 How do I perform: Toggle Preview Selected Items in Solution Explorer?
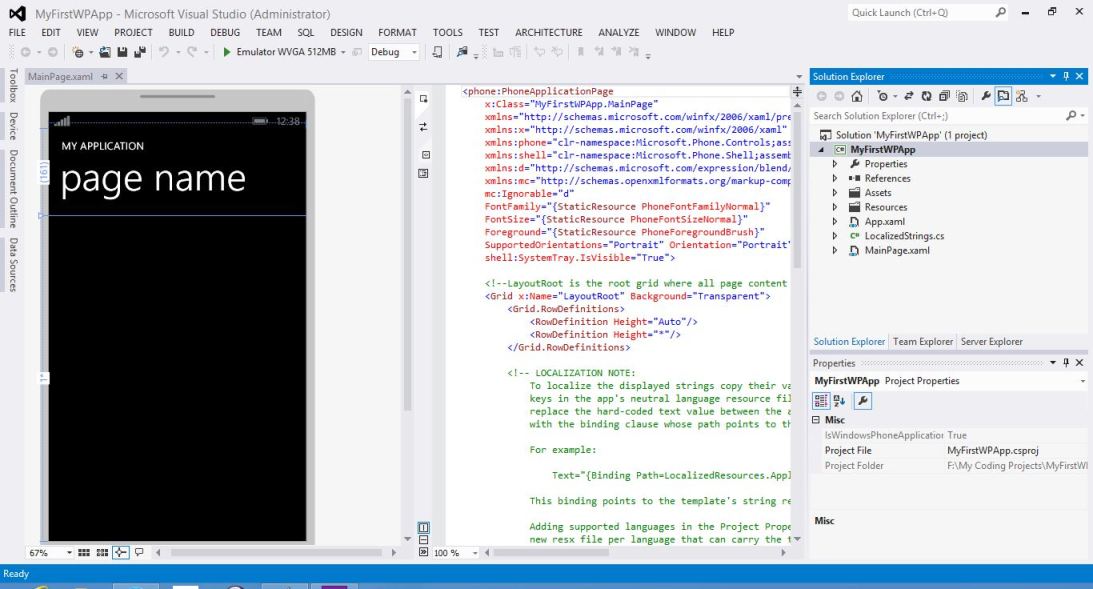[1003, 96]
